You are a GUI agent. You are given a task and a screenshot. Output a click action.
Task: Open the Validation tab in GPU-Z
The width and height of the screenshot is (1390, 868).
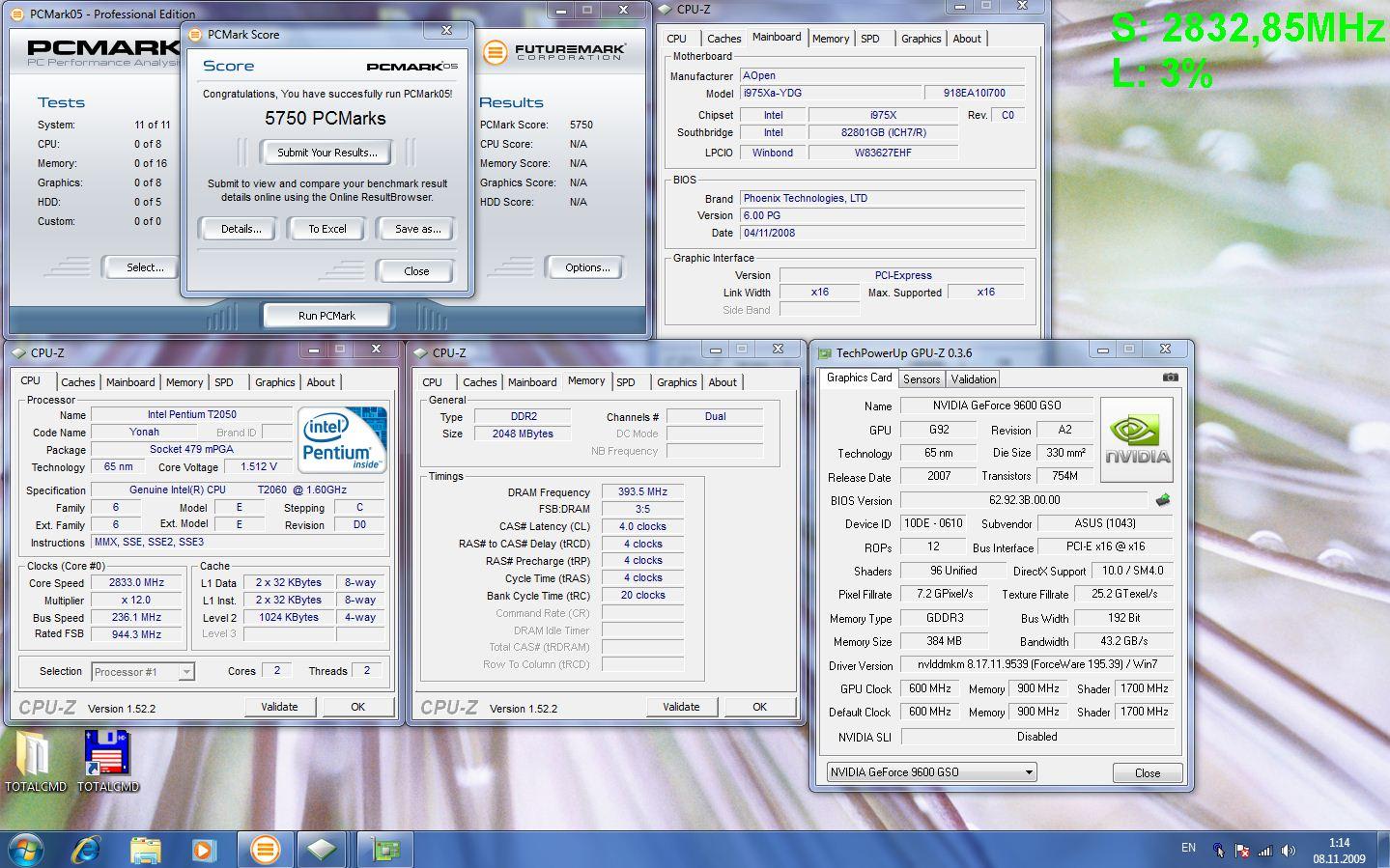973,379
